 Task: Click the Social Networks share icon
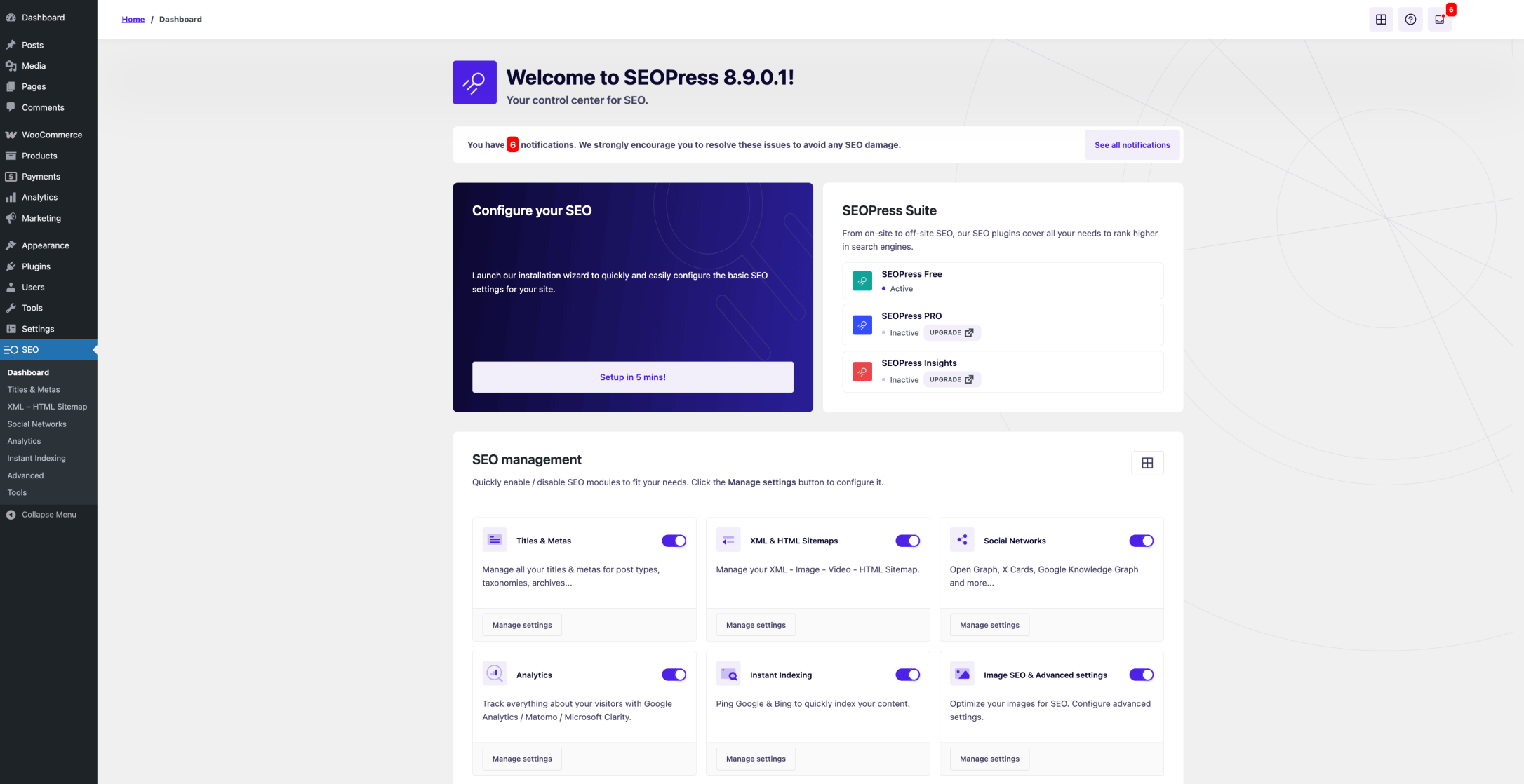pos(962,540)
